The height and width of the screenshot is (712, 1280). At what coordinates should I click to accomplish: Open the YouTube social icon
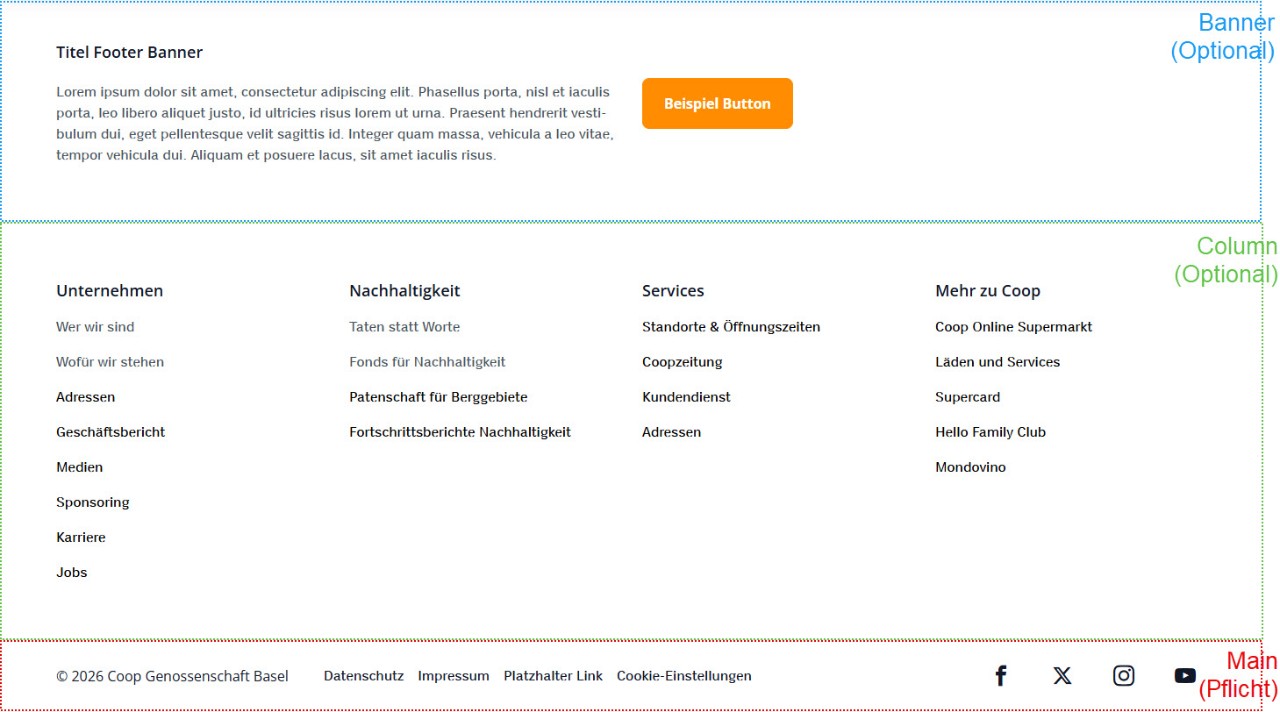[x=1185, y=676]
